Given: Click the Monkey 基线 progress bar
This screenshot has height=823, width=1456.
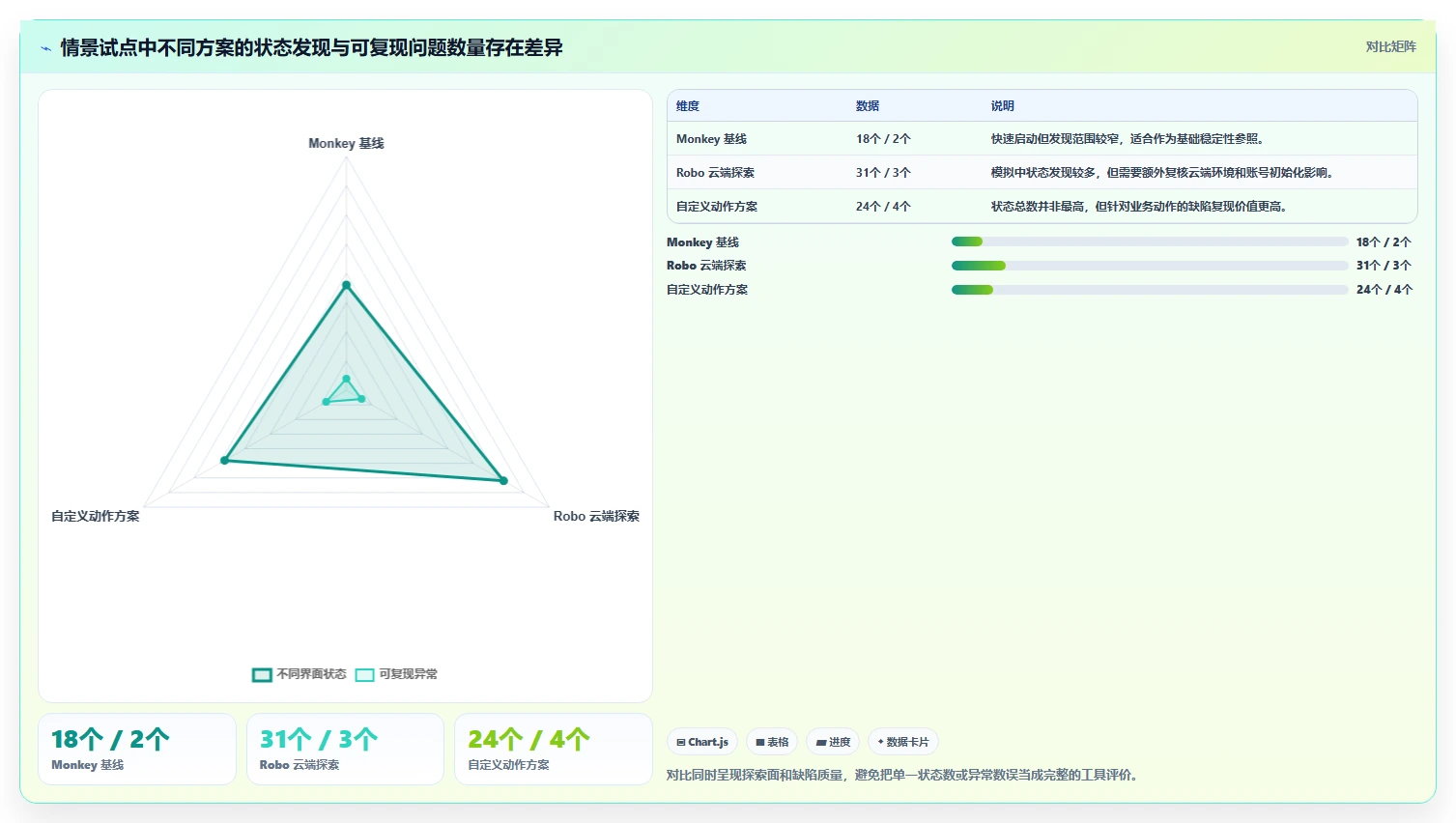Looking at the screenshot, I should point(1150,241).
